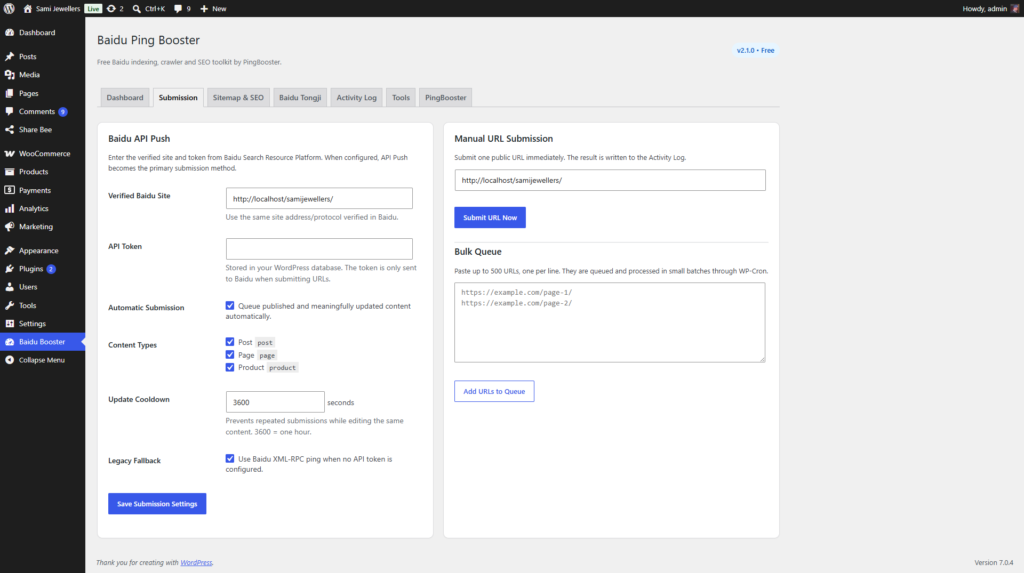This screenshot has width=1024, height=573.
Task: Click the WooCommerce sidebar icon
Action: (10, 154)
